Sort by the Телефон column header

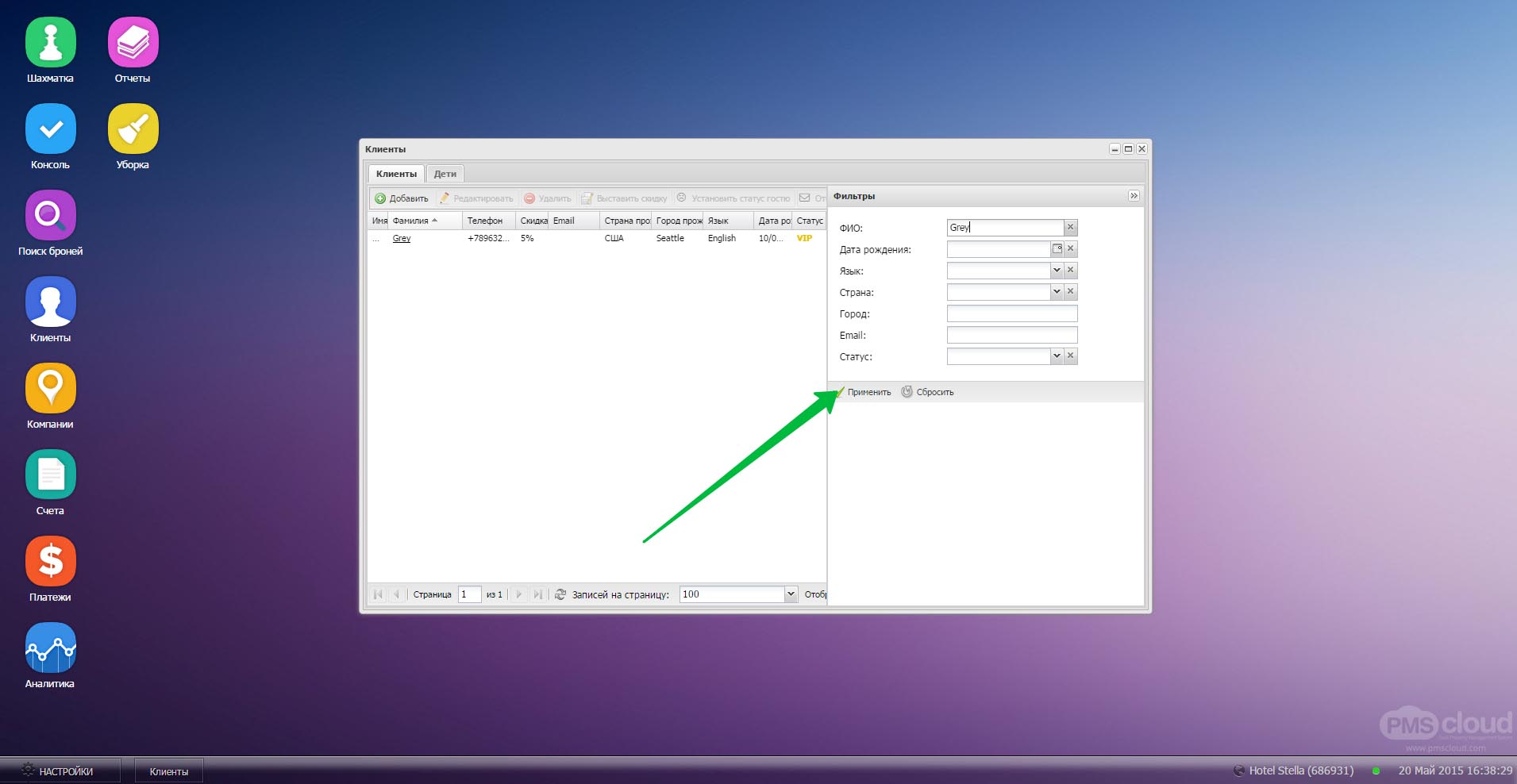tap(488, 221)
